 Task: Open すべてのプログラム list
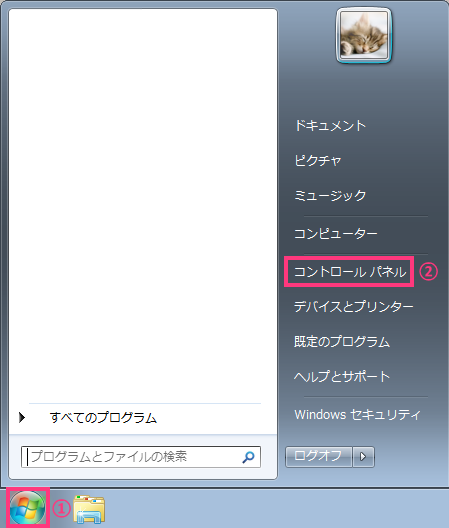pos(103,418)
